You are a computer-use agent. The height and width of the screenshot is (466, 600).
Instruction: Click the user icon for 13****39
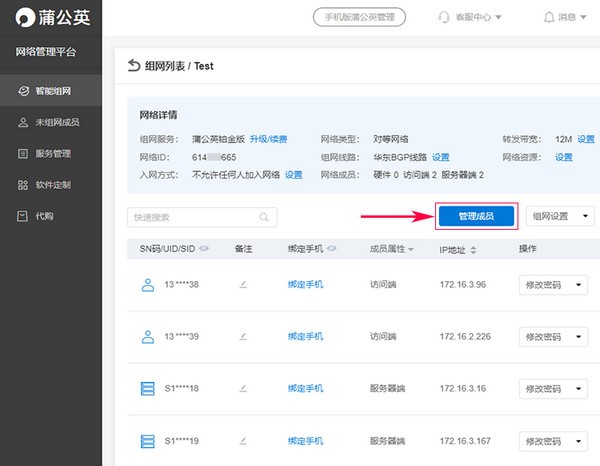(147, 337)
